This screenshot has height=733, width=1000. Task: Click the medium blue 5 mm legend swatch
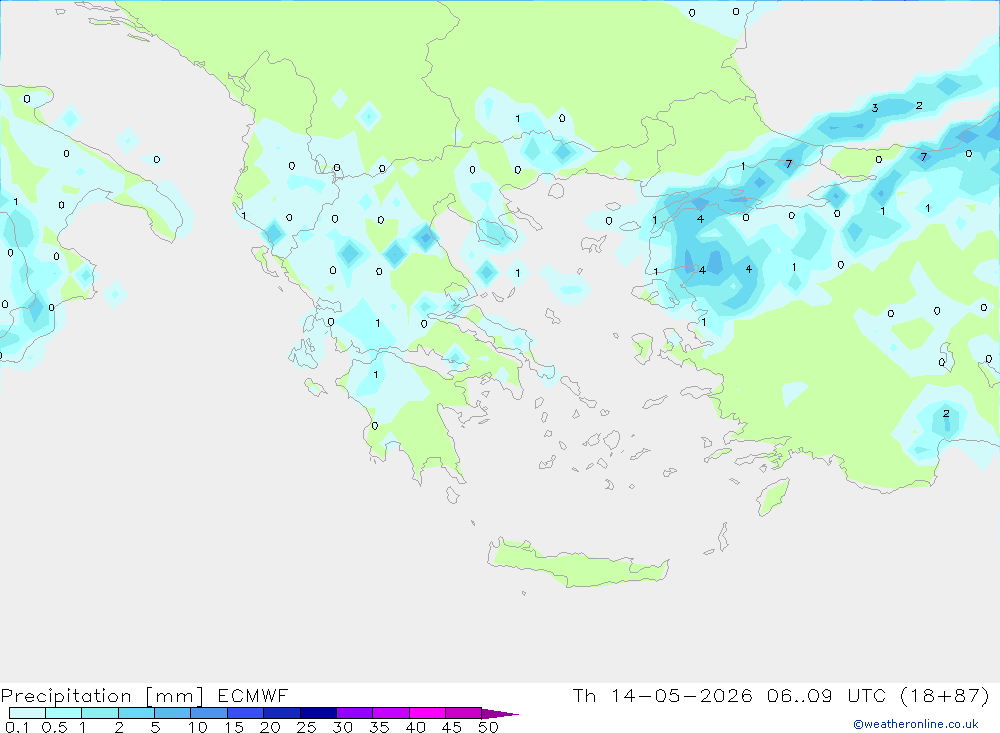tap(173, 713)
